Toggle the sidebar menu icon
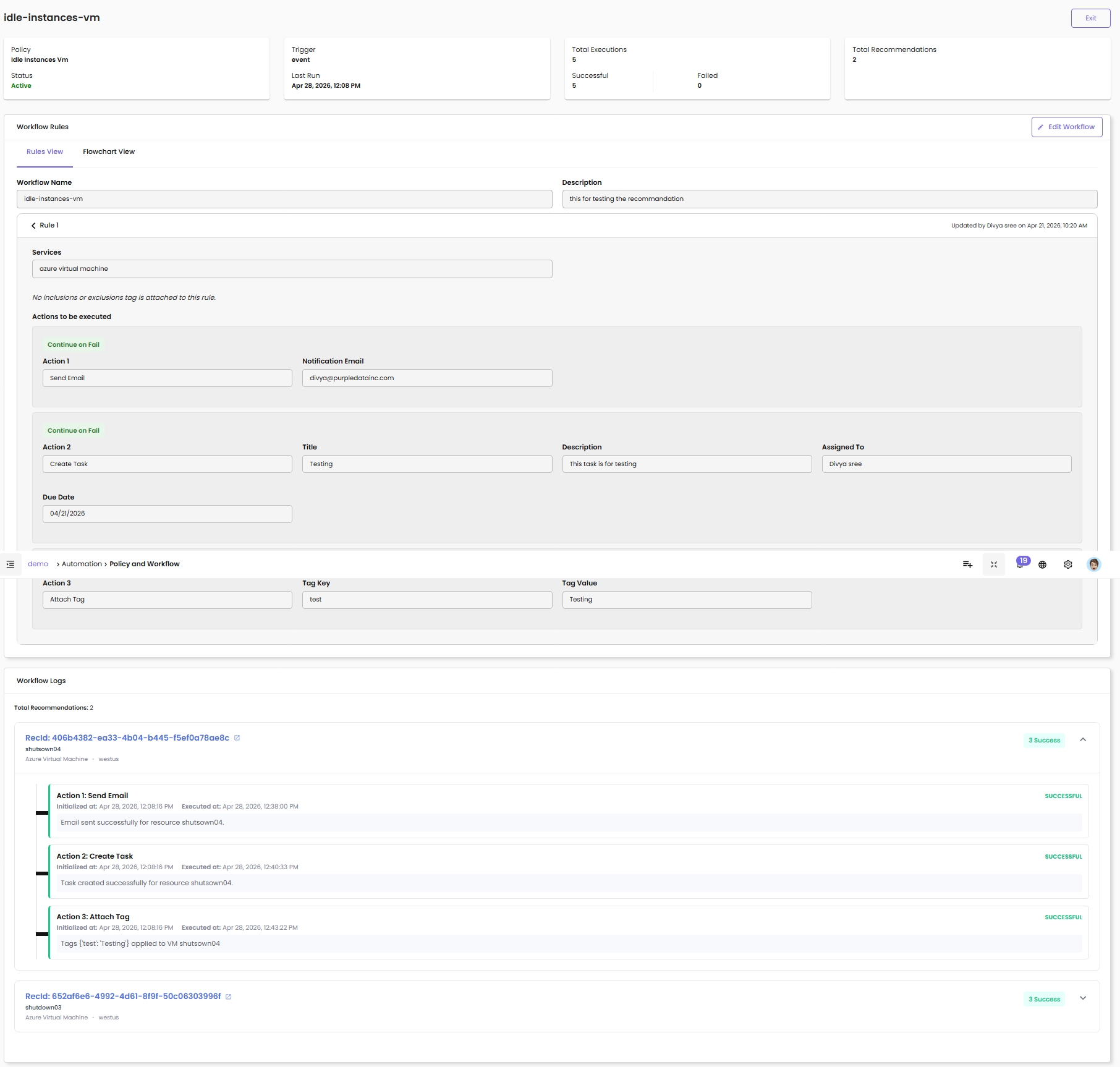This screenshot has width=1120, height=1067. coord(11,564)
